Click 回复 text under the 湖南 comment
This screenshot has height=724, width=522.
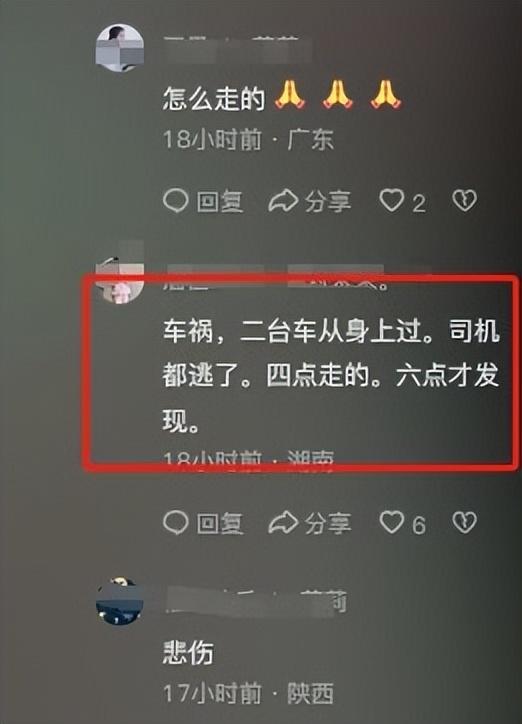[x=220, y=524]
